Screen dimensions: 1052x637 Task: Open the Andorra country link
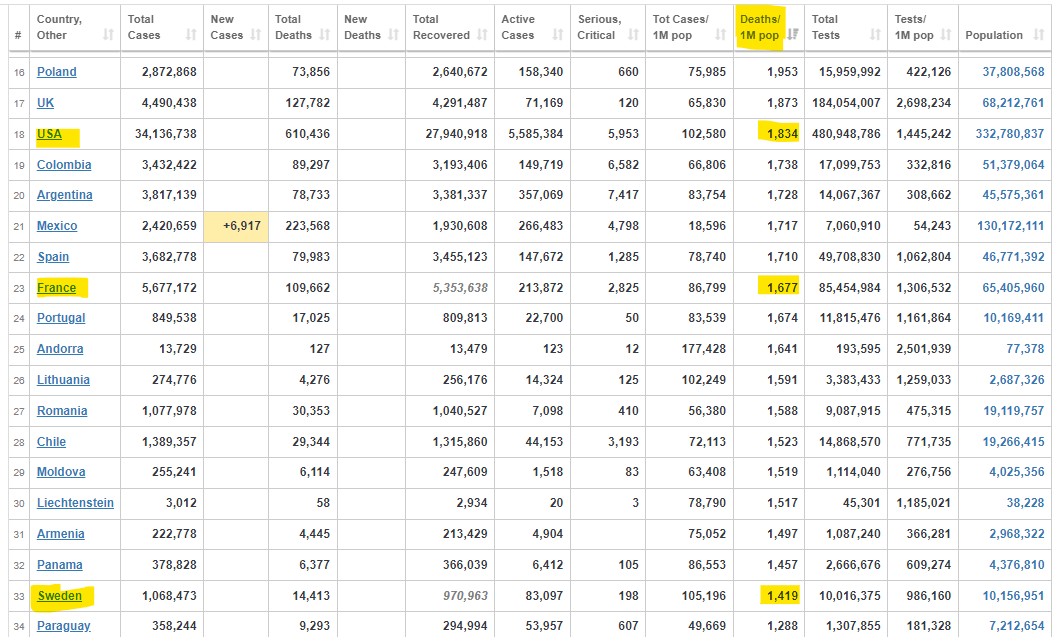60,348
